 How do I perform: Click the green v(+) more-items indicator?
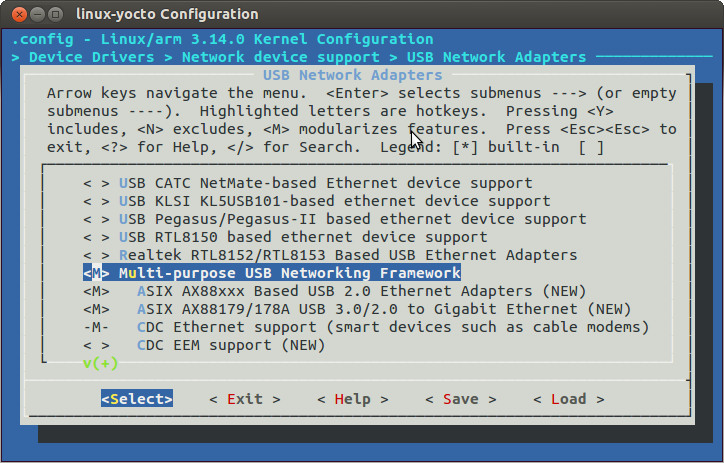click(101, 363)
